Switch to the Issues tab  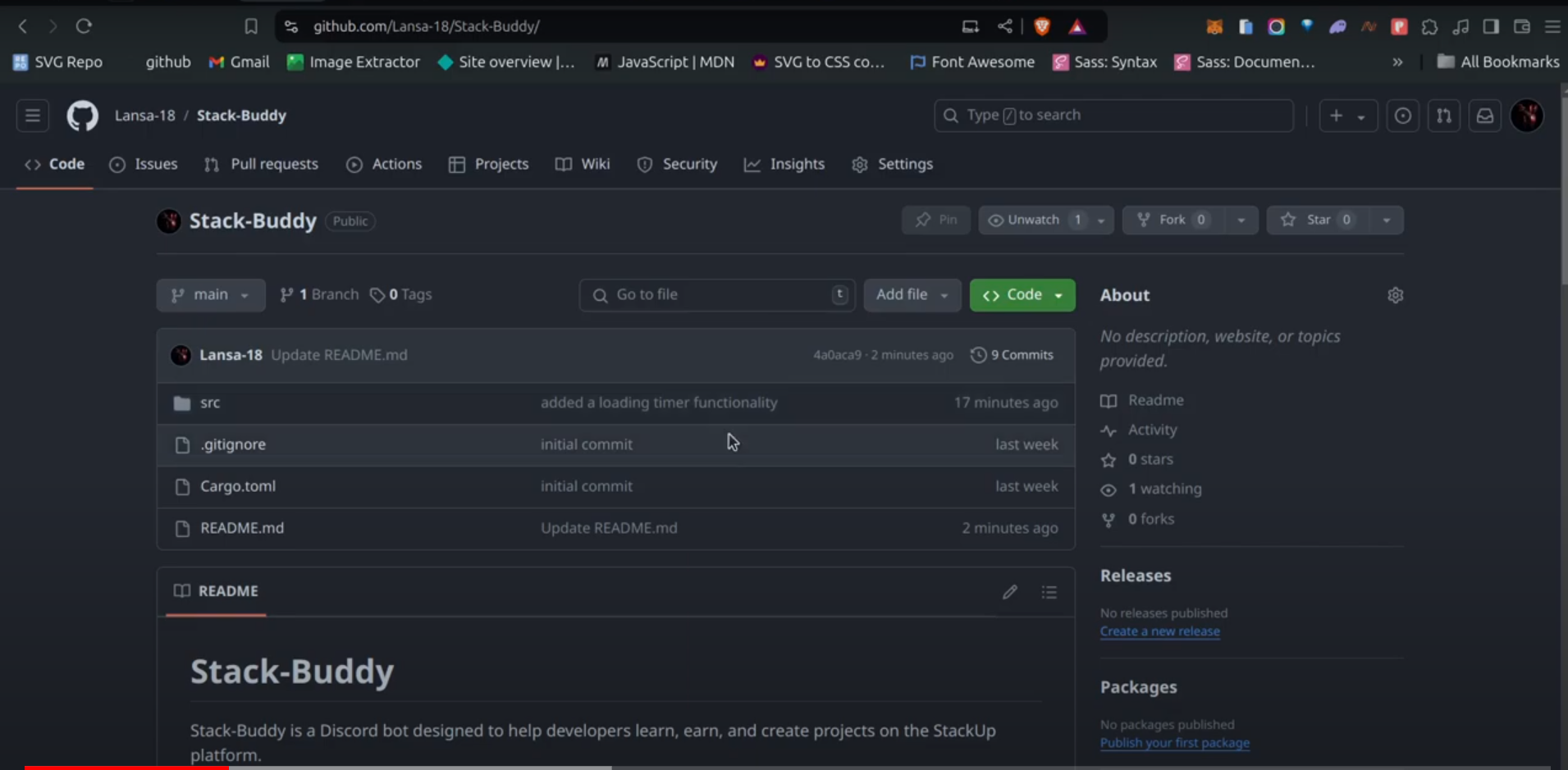[x=144, y=164]
